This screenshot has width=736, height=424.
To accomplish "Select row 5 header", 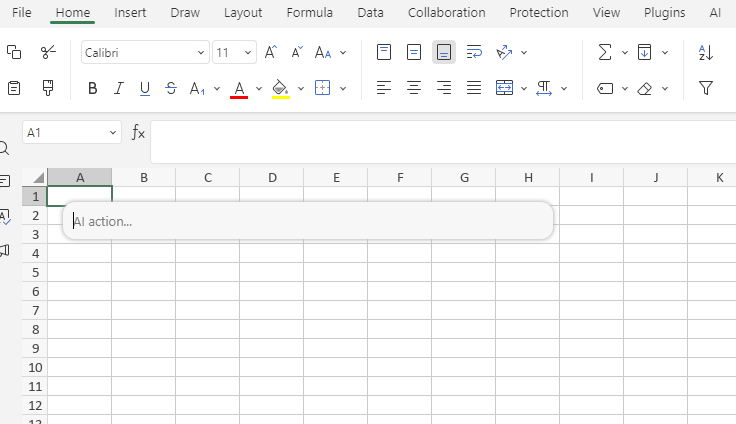I will (35, 272).
